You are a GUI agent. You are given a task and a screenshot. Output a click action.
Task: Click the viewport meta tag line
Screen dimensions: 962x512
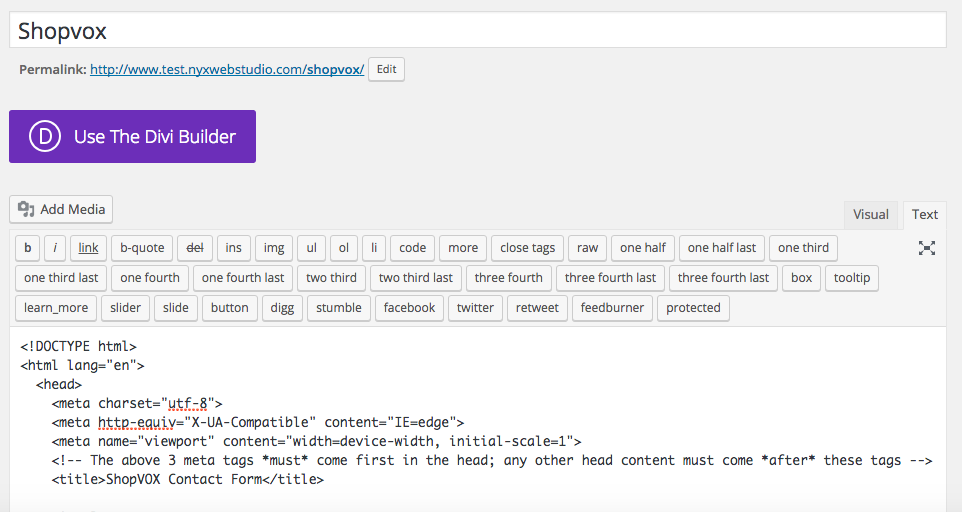(317, 441)
